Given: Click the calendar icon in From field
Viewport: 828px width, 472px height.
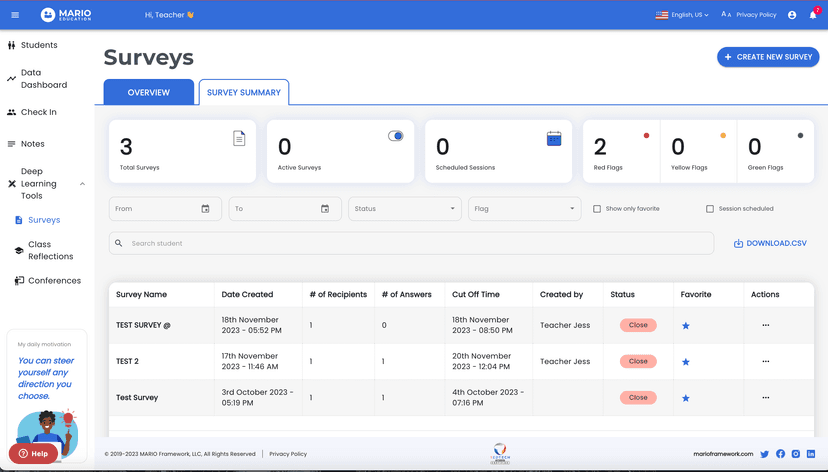Looking at the screenshot, I should pos(205,209).
